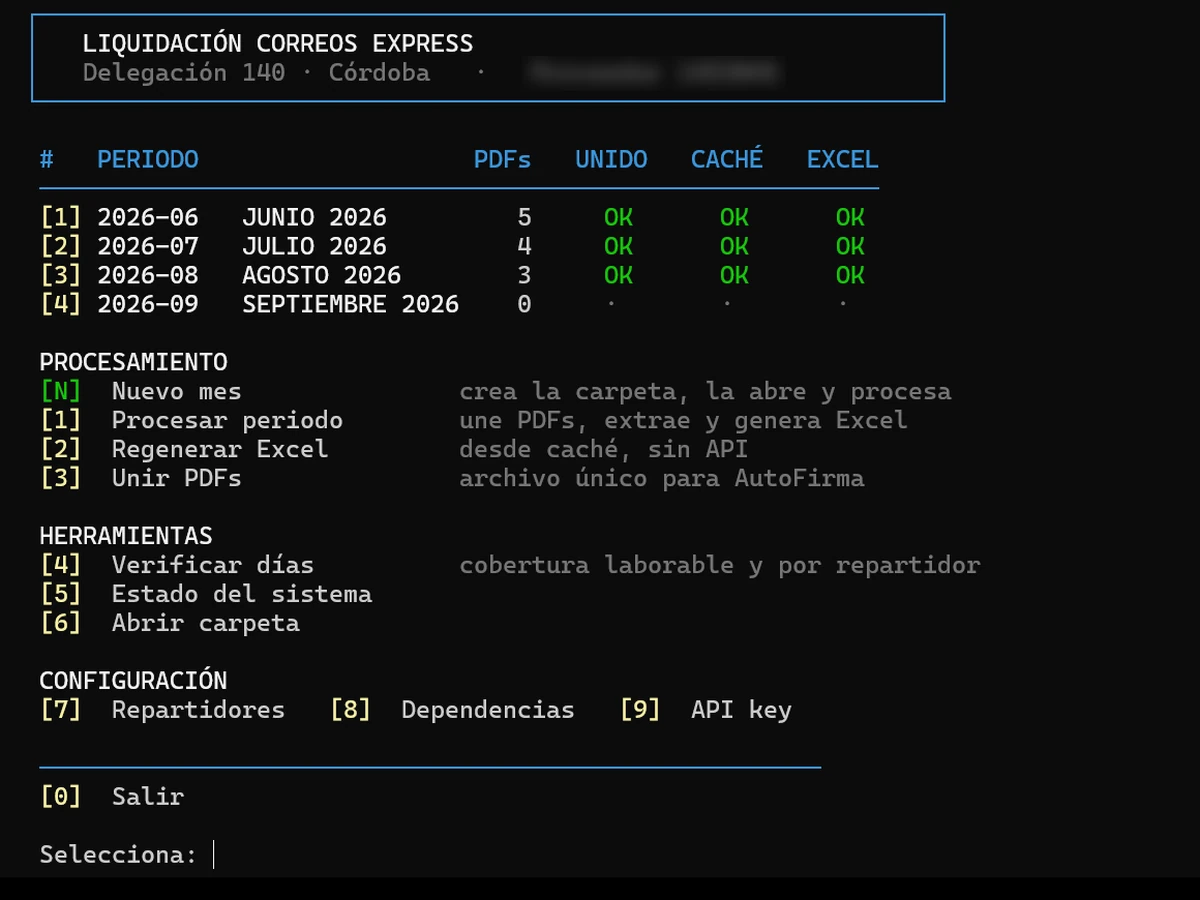Click the EXCEL column header
The width and height of the screenshot is (1200, 900).
click(x=843, y=159)
